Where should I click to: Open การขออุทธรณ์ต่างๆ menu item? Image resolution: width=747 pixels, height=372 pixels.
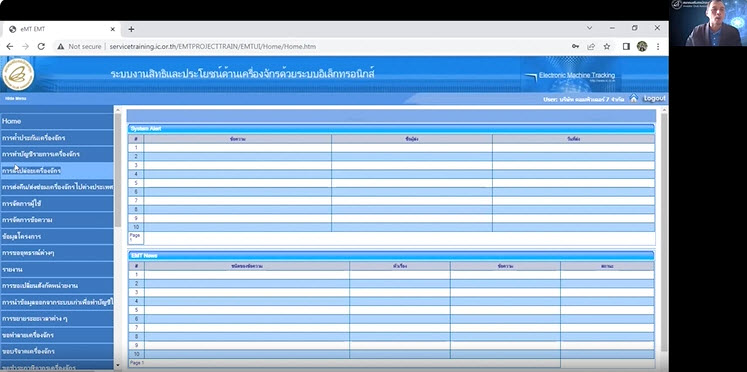[57, 253]
